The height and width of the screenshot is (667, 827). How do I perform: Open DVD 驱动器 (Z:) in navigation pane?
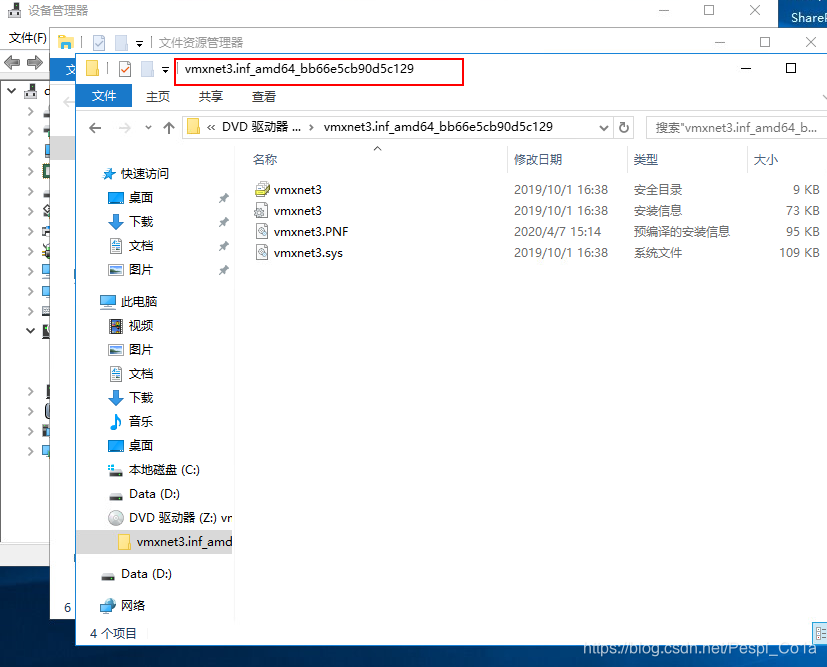tap(180, 518)
